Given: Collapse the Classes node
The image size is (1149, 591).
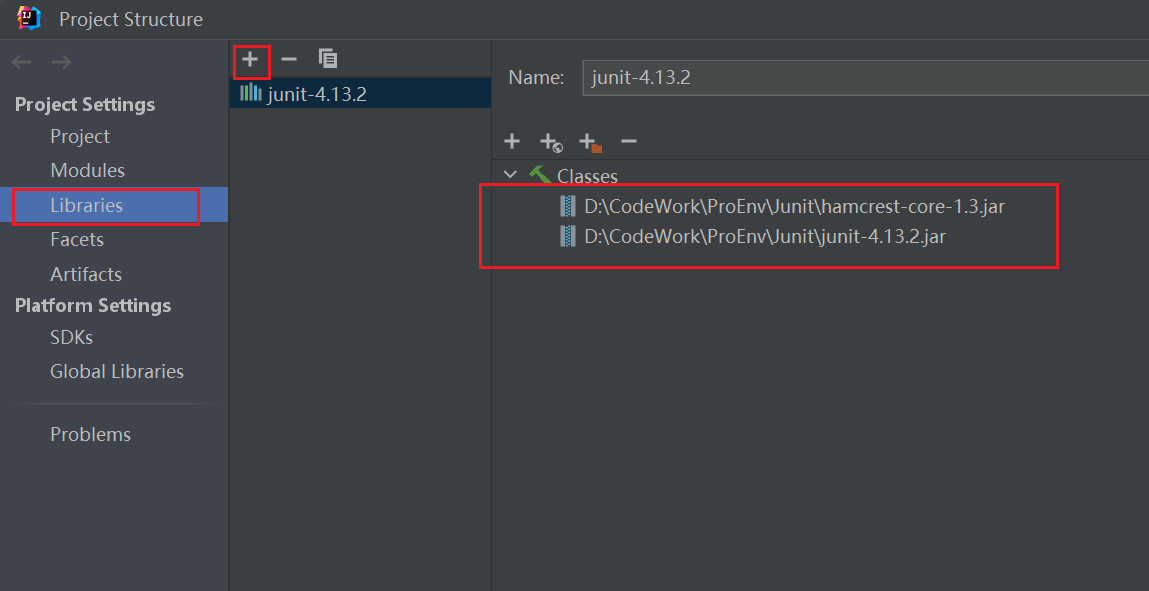Looking at the screenshot, I should click(511, 175).
